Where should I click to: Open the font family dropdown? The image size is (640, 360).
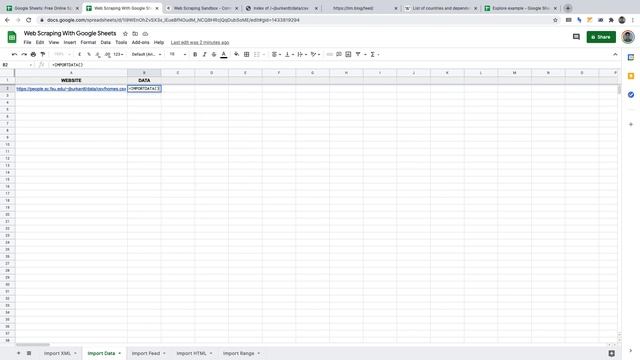click(x=146, y=54)
